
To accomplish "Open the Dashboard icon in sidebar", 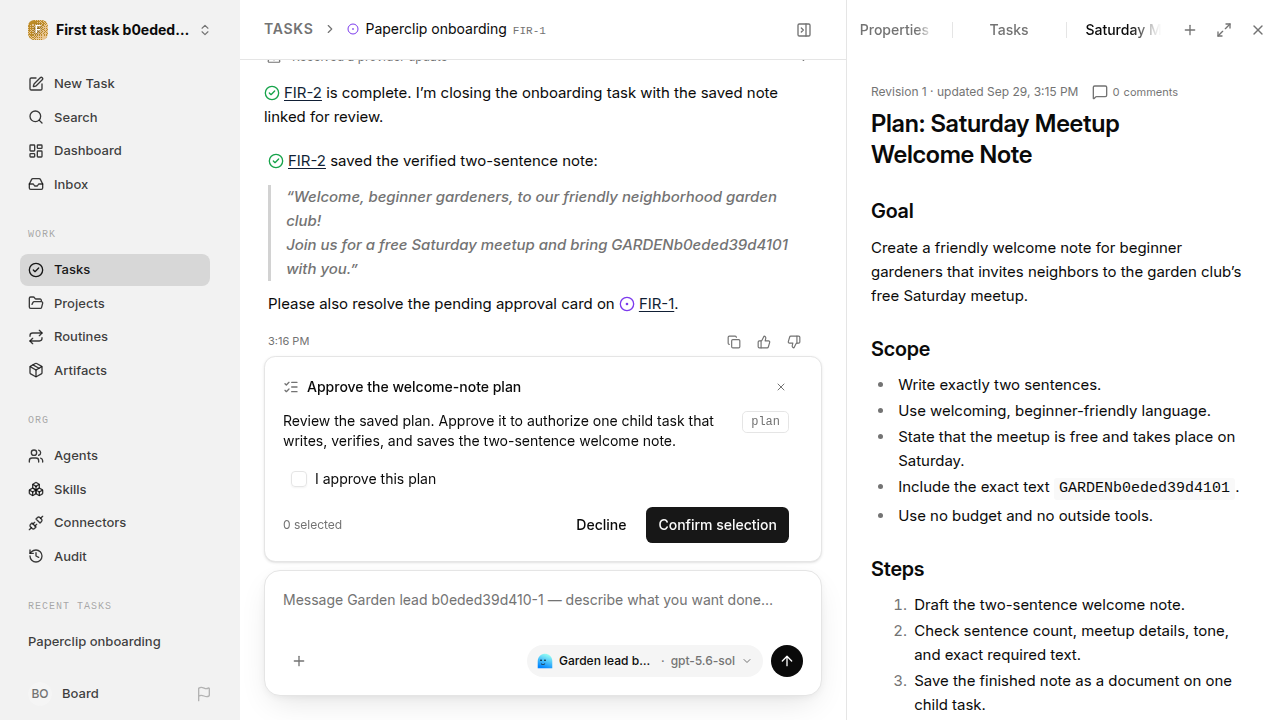I will coord(36,151).
